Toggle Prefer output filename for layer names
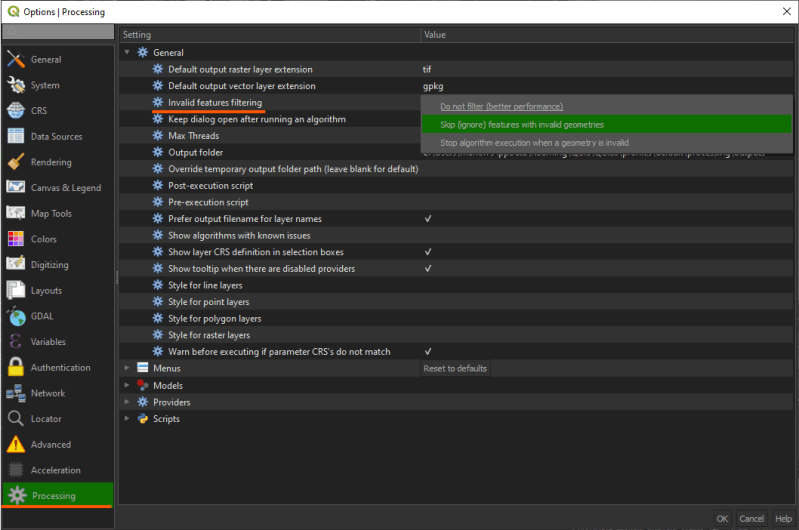Image resolution: width=799 pixels, height=530 pixels. 428,219
